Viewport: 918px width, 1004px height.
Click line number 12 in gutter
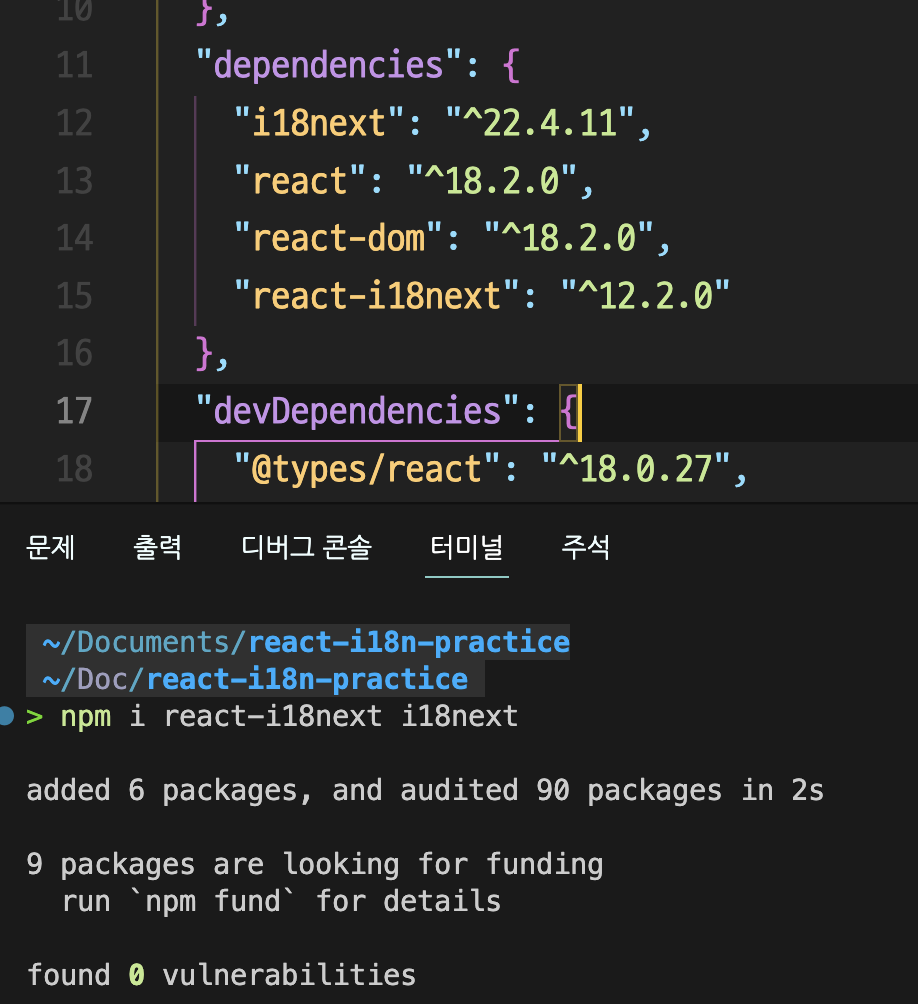coord(75,124)
